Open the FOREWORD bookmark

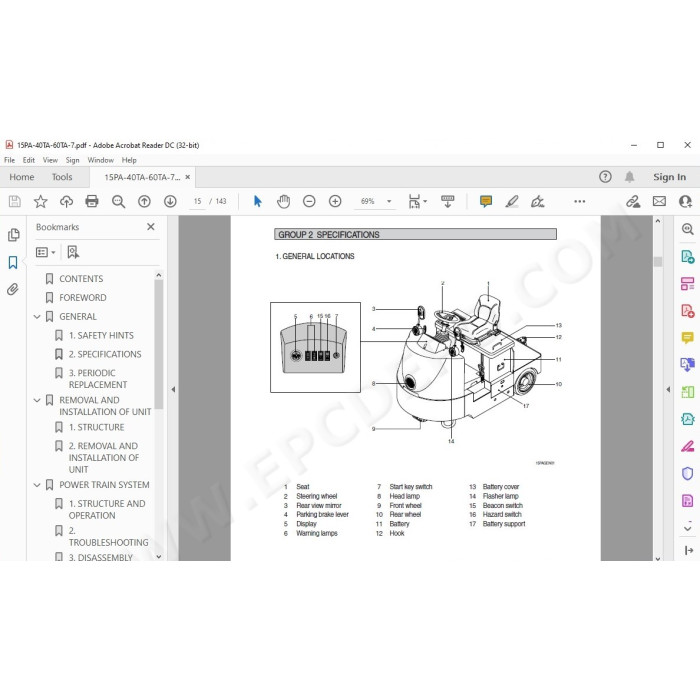point(83,297)
